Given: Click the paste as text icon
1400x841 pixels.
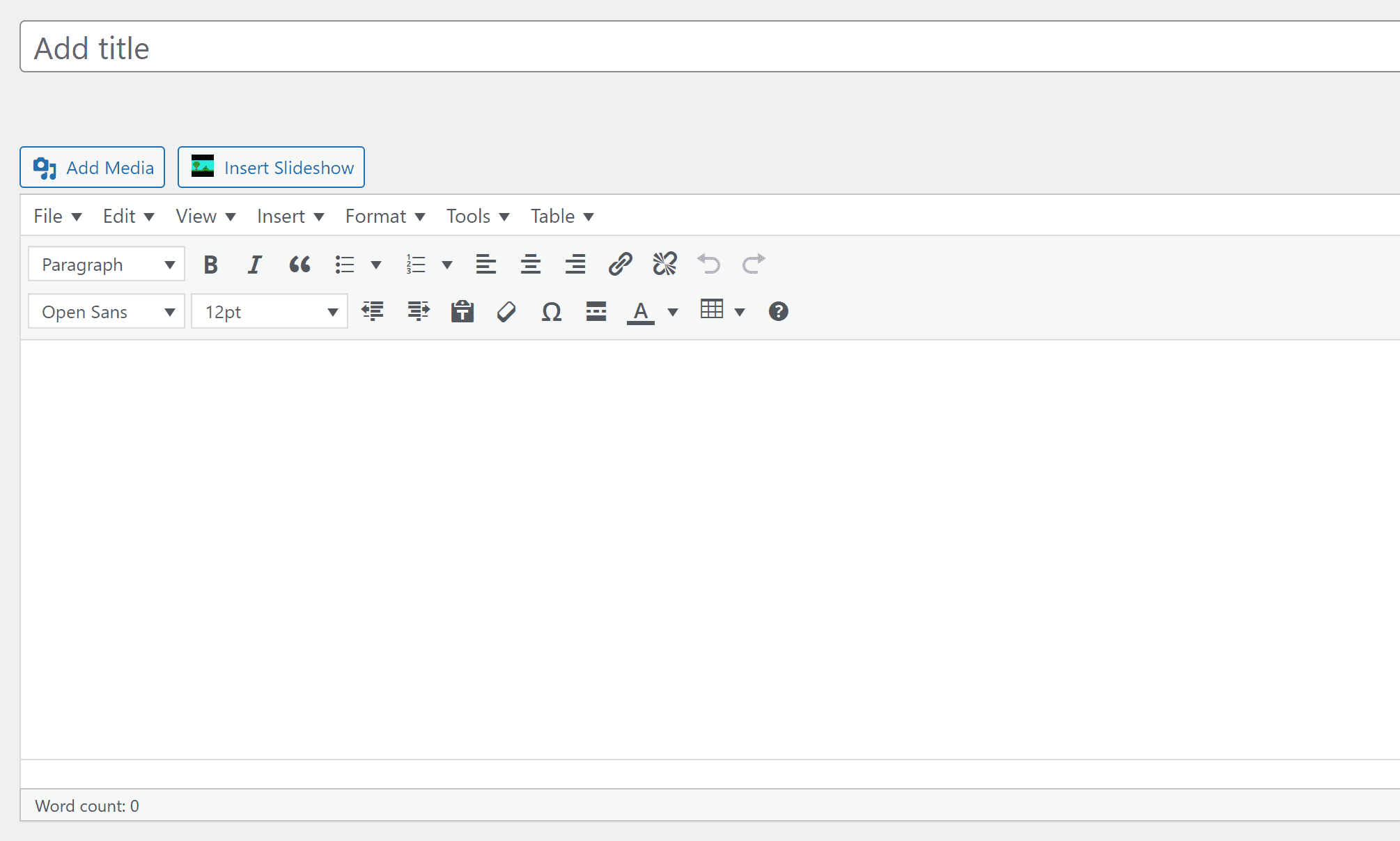Looking at the screenshot, I should (462, 311).
